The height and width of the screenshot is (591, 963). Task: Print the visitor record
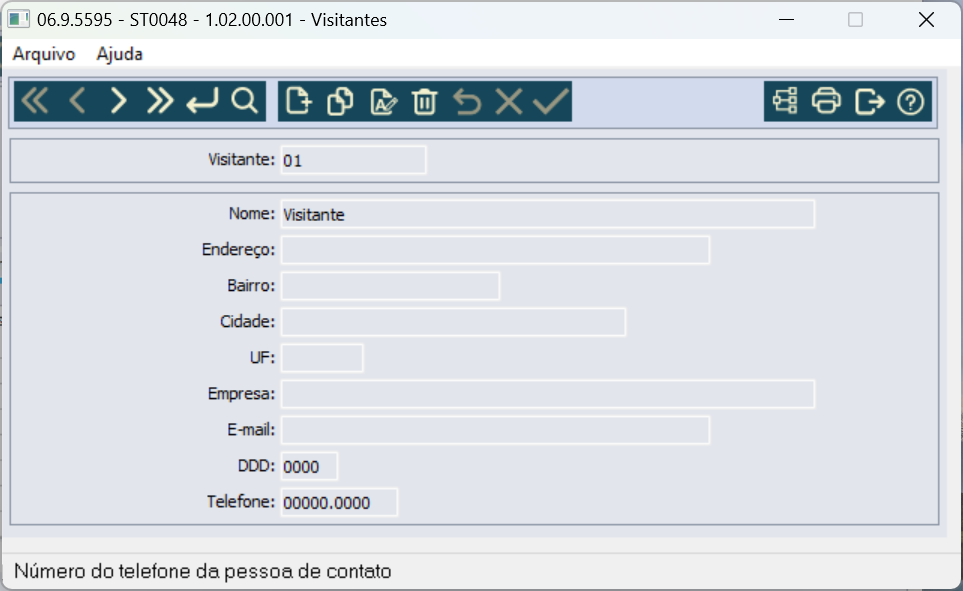(x=826, y=101)
